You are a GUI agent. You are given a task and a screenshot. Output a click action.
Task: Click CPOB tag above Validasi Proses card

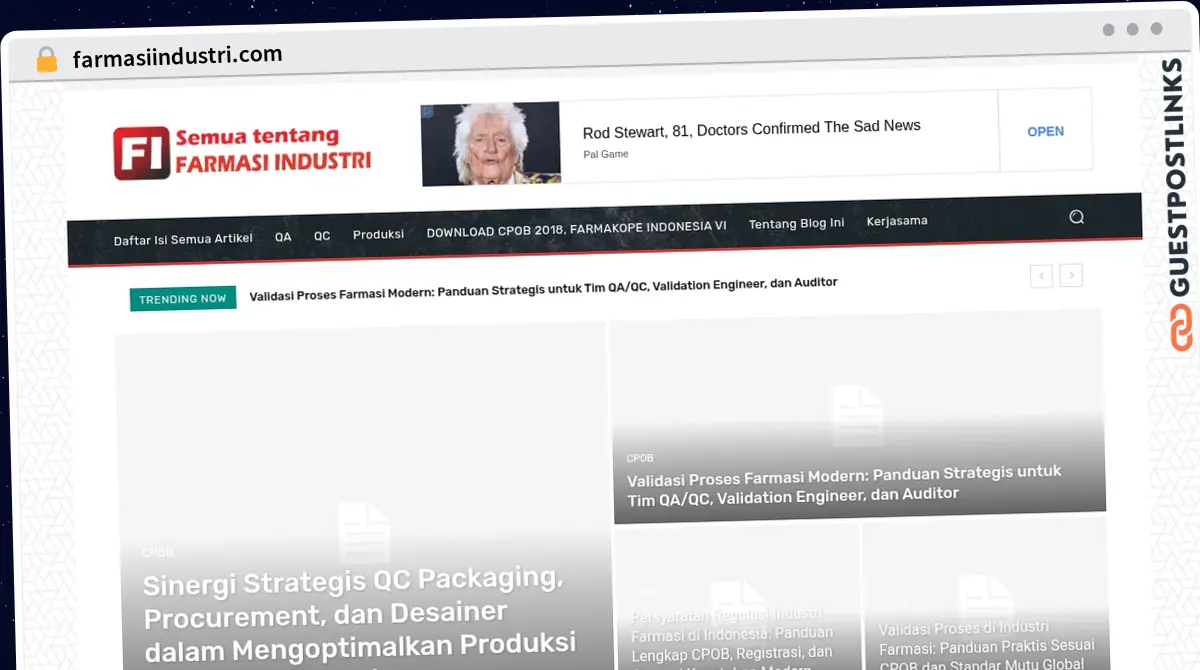tap(640, 458)
